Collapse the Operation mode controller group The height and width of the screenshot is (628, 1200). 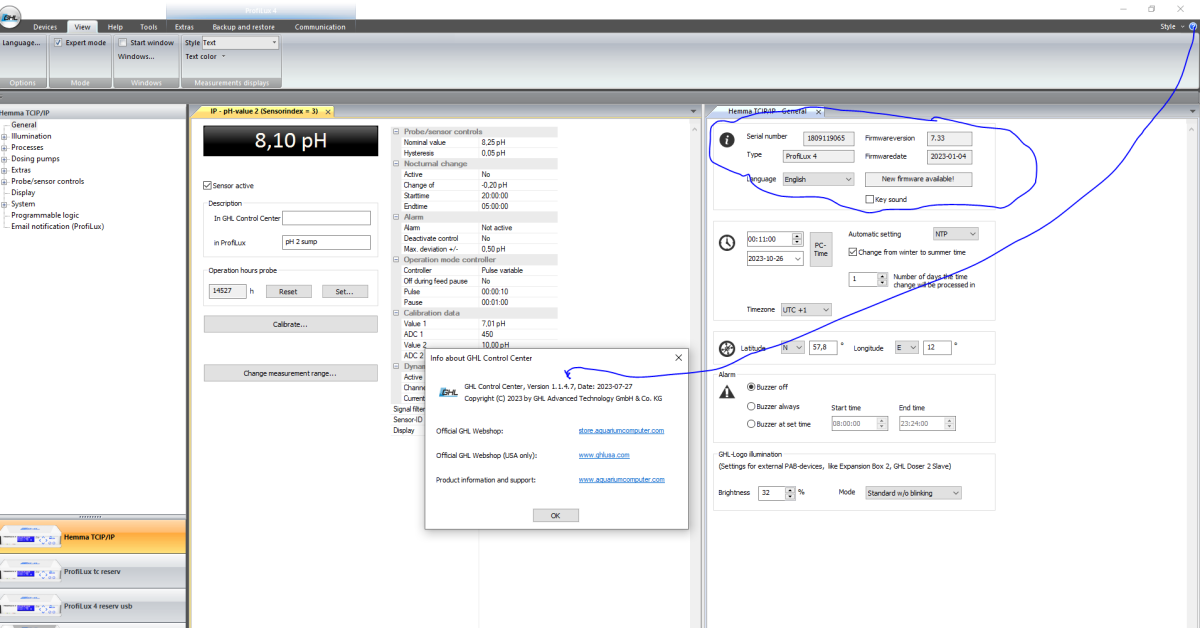pos(397,259)
